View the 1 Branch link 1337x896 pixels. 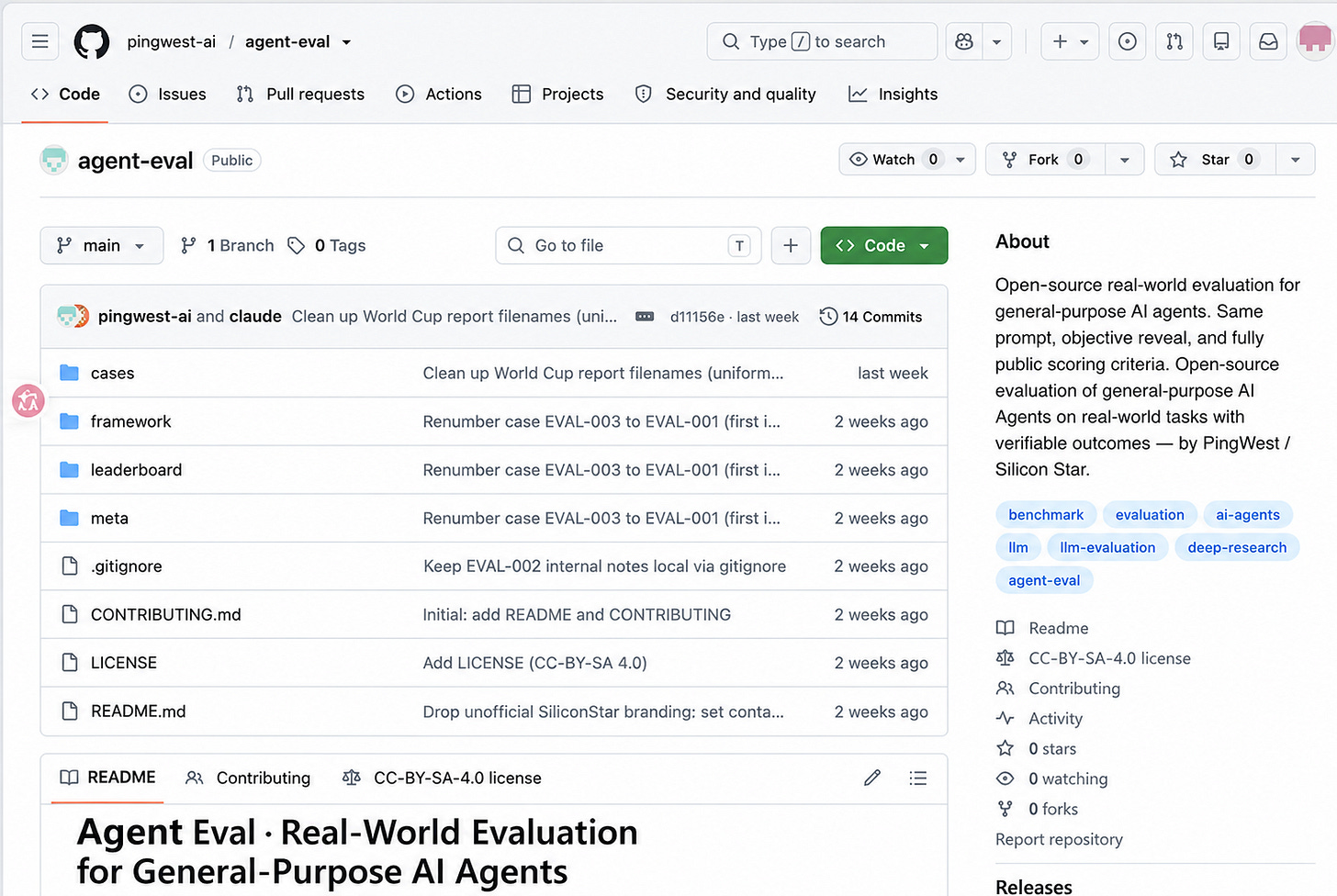(x=228, y=245)
